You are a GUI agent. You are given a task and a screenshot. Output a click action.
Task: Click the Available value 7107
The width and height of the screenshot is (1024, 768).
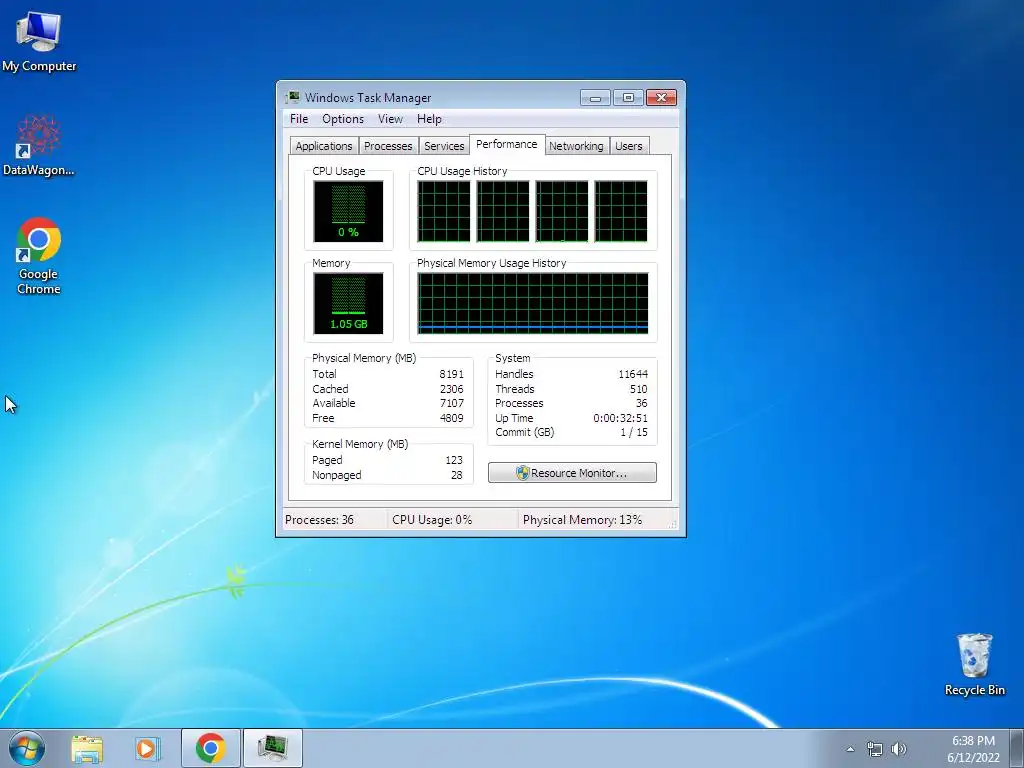451,404
